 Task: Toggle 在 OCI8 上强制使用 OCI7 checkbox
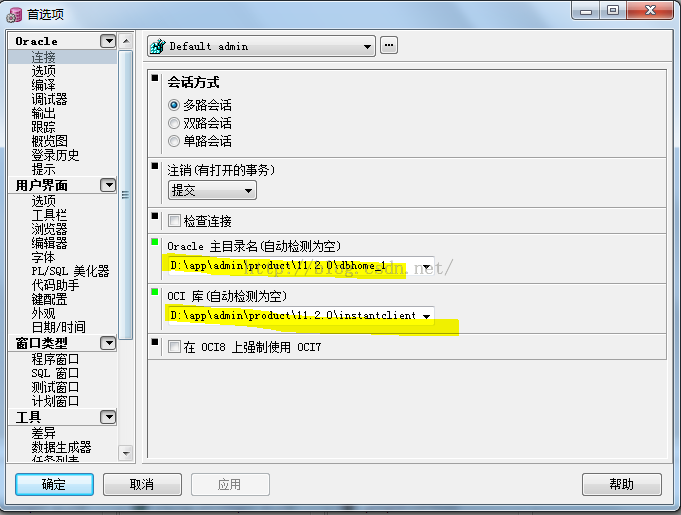click(x=174, y=347)
